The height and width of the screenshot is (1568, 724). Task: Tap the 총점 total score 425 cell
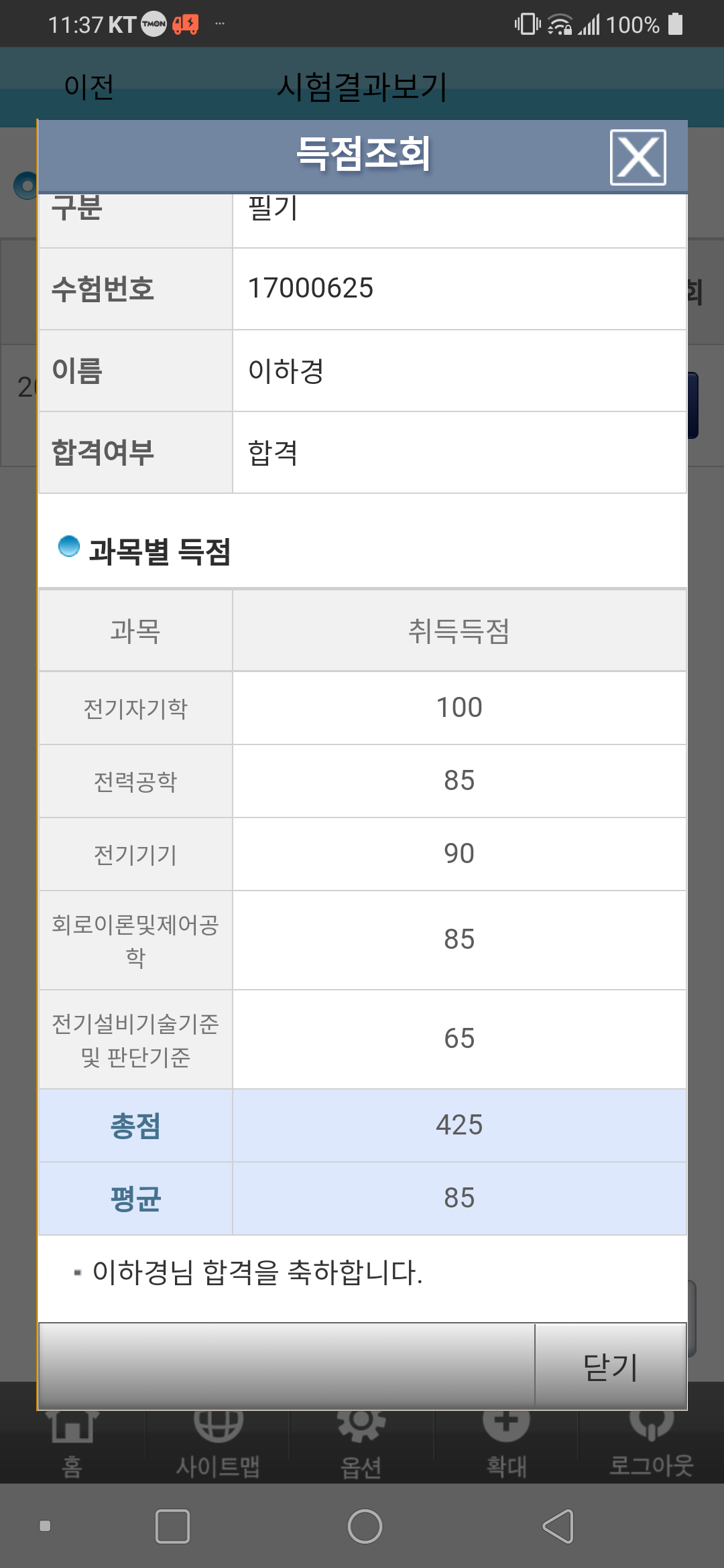459,1125
